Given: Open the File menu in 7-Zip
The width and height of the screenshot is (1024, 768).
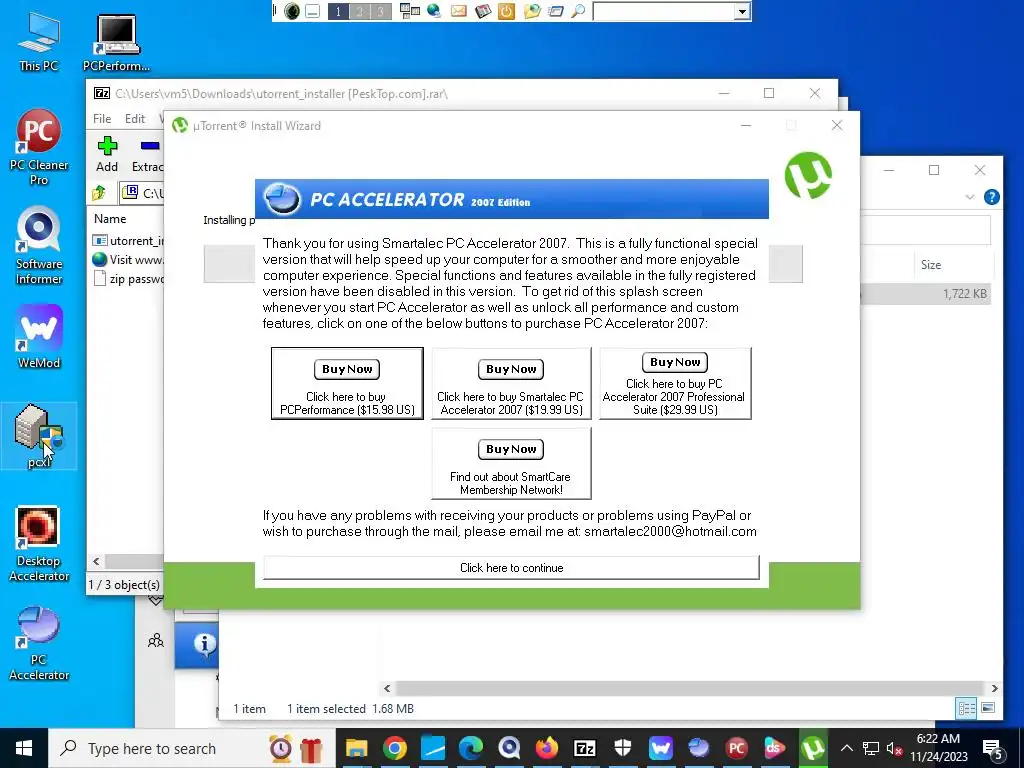Looking at the screenshot, I should tap(102, 118).
